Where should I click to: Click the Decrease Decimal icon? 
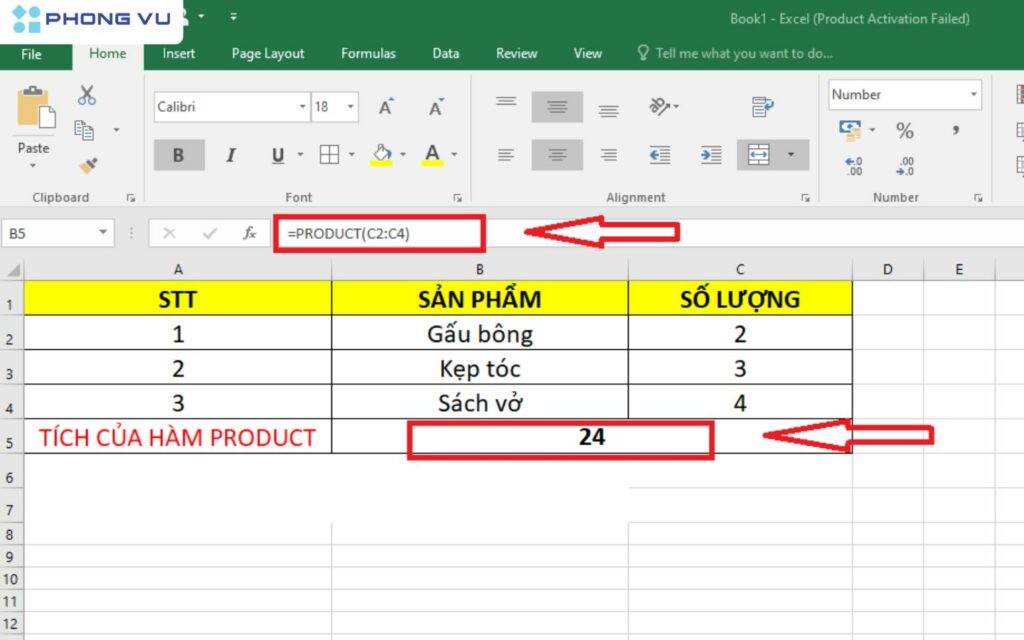pyautogui.click(x=906, y=165)
